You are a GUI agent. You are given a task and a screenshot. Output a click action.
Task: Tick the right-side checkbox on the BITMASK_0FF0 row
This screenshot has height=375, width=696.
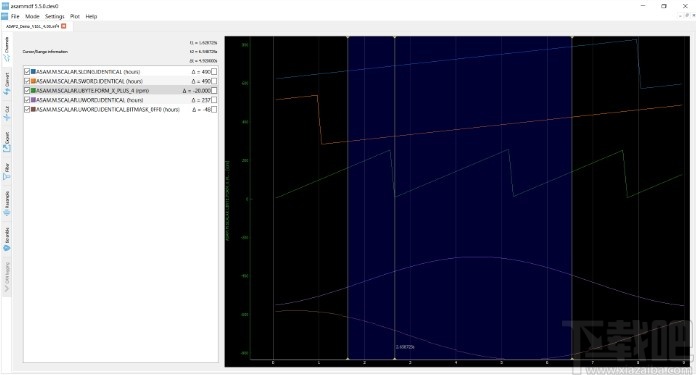pyautogui.click(x=214, y=109)
